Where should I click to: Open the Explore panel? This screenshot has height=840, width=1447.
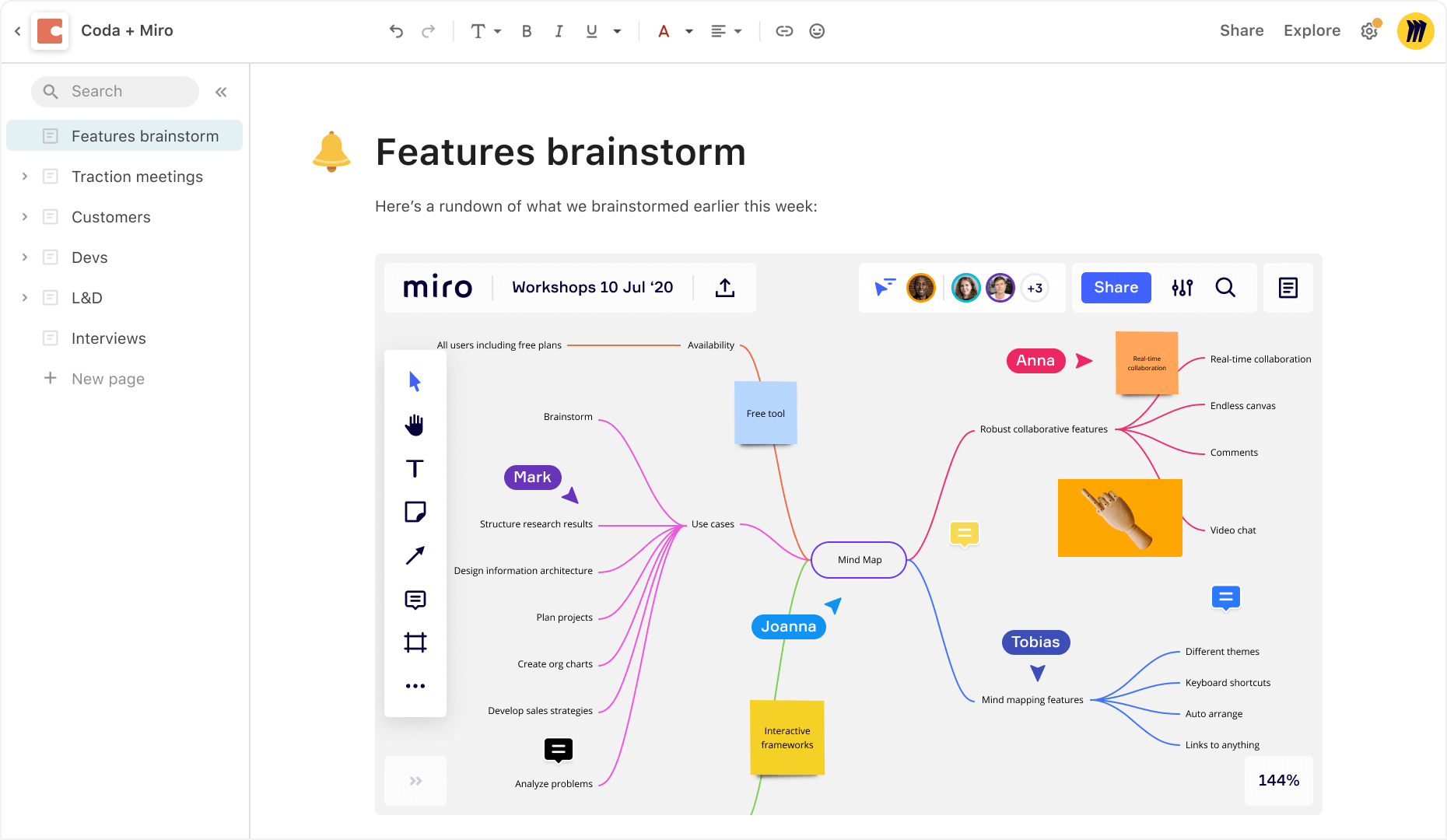1312,30
